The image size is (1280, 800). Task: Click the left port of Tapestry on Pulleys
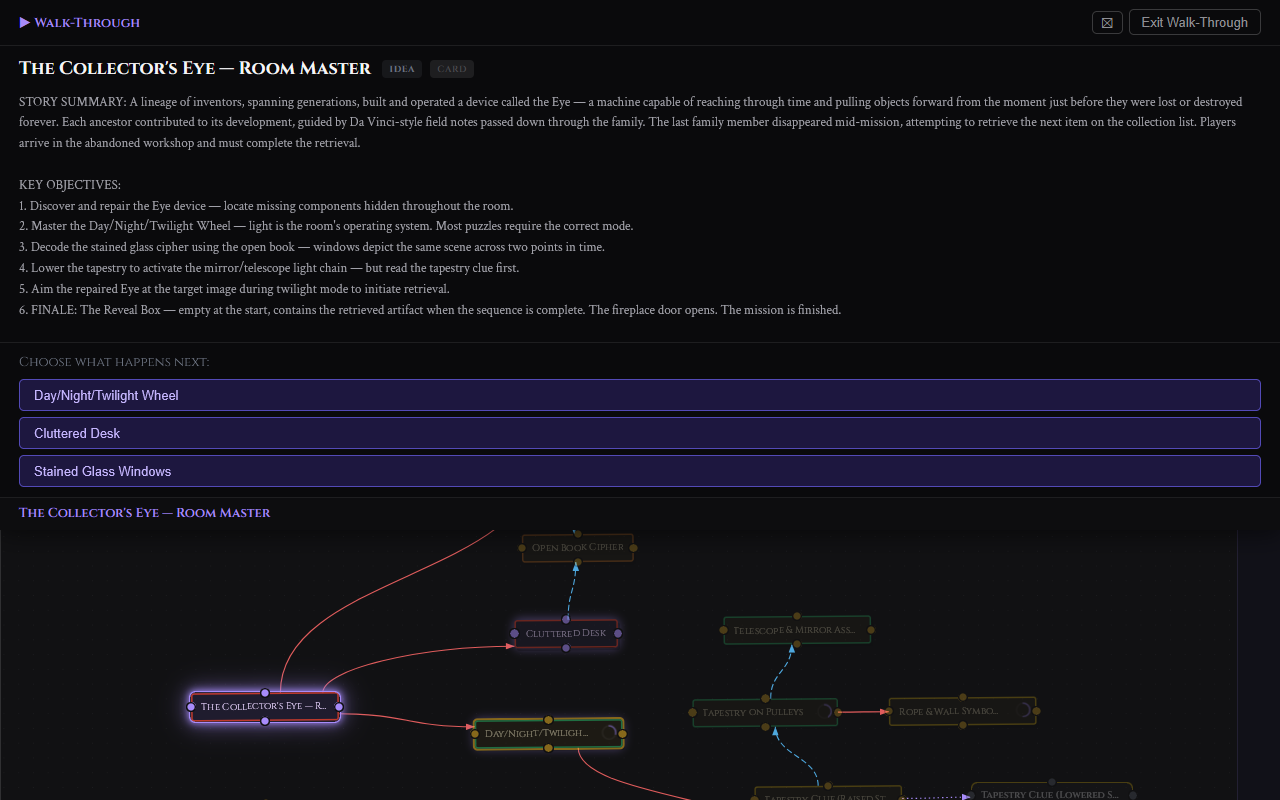693,713
